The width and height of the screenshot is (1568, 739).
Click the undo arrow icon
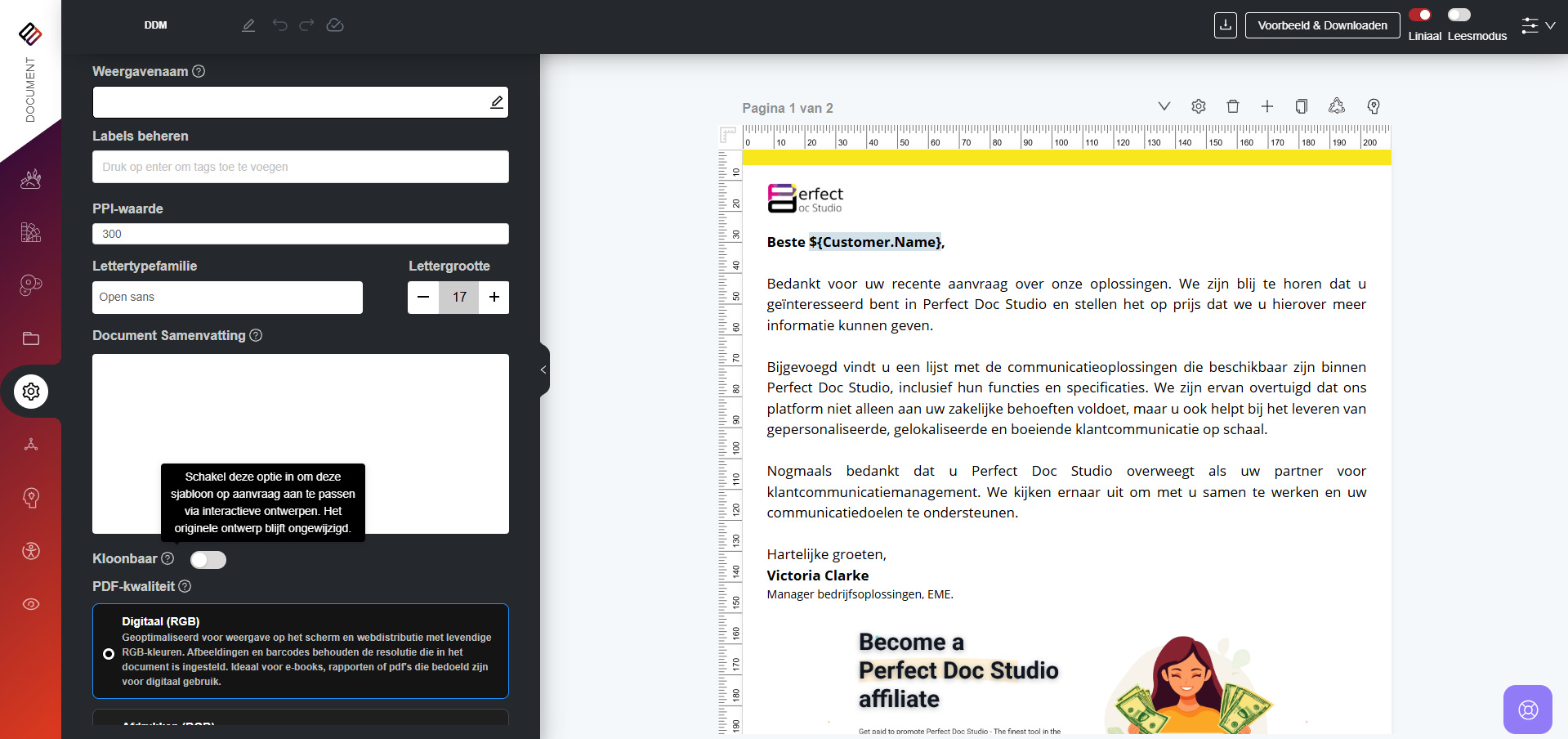coord(279,25)
